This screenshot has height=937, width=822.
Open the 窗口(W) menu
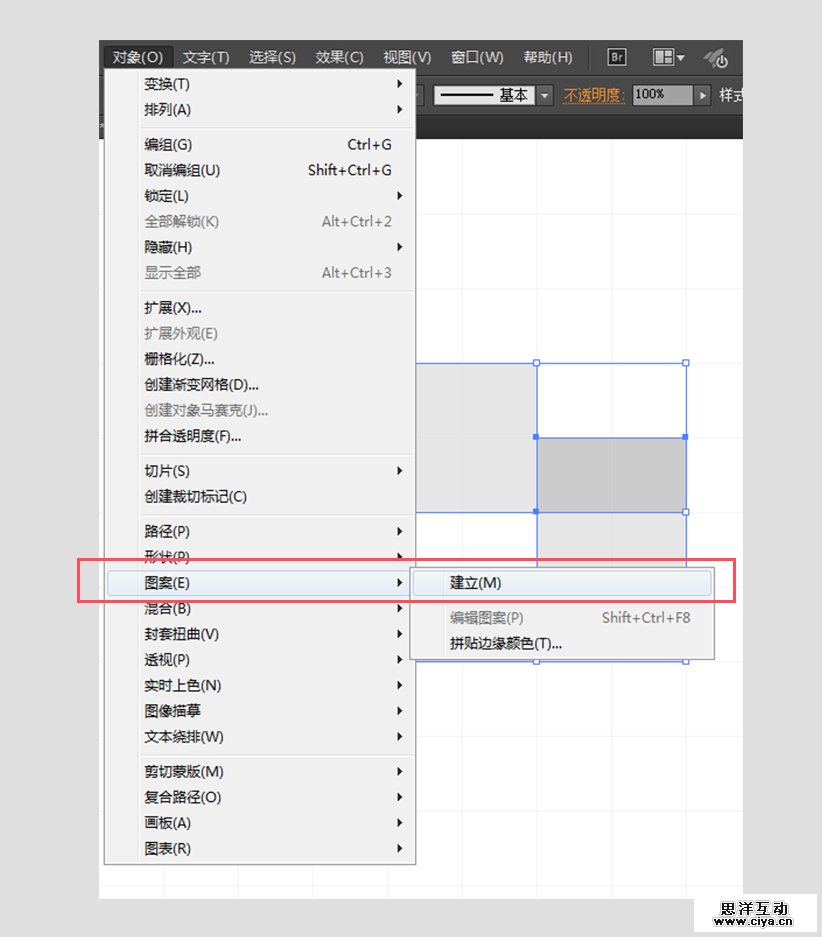click(x=477, y=57)
